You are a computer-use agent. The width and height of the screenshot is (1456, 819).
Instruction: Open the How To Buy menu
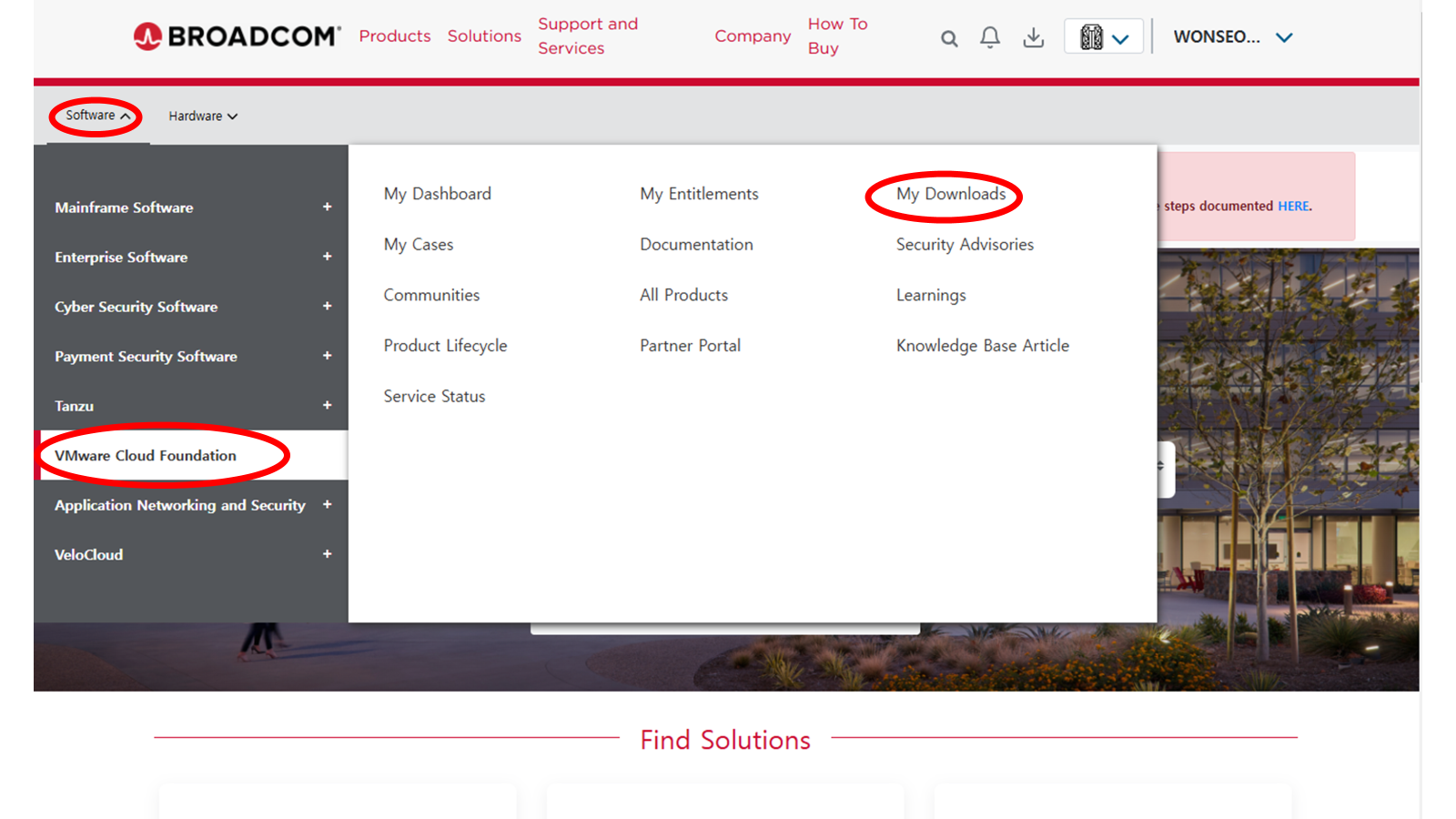[837, 36]
